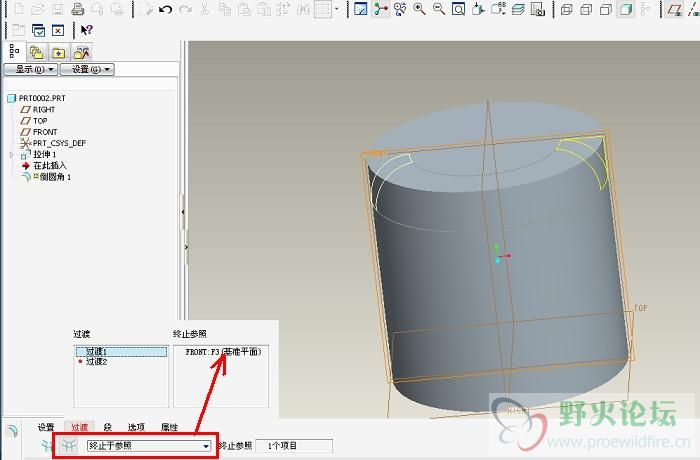Screen dimensions: 700x460
Task: Click the Zoom Out magnifier
Action: tap(439, 8)
